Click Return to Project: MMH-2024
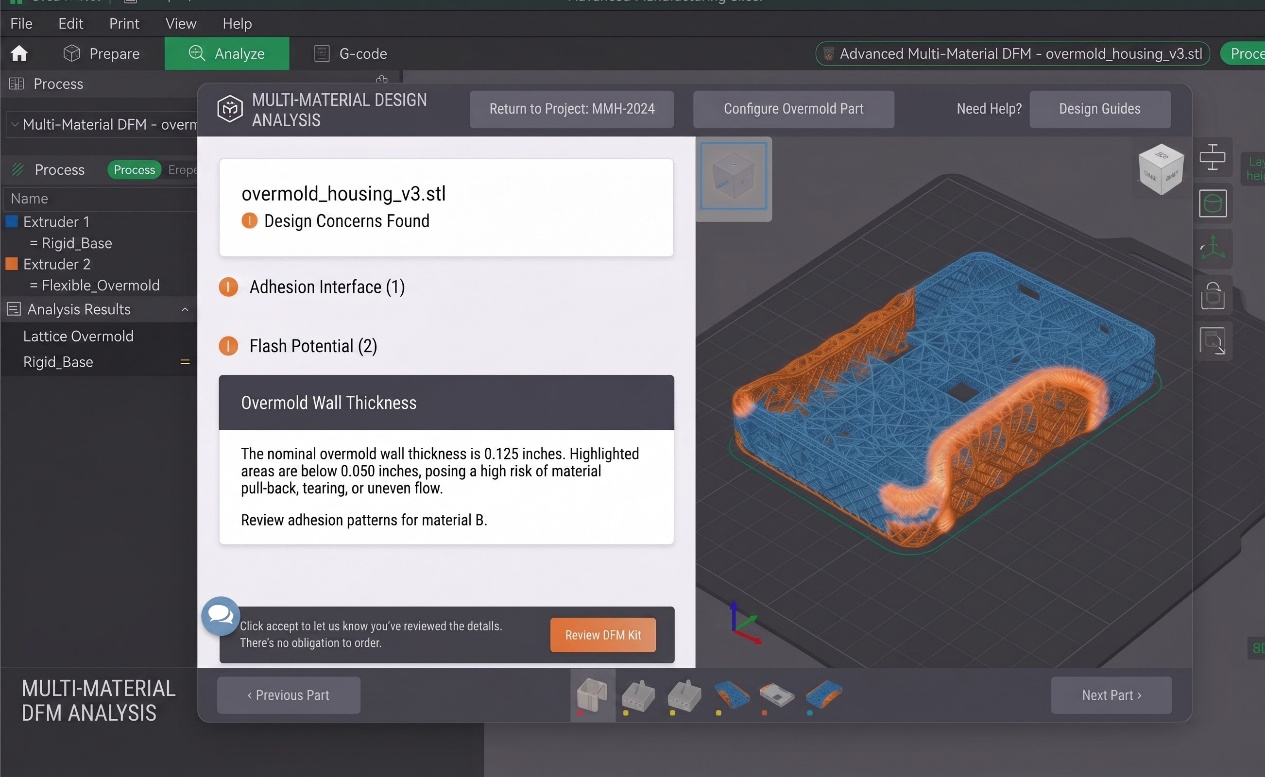Image resolution: width=1265 pixels, height=777 pixels. coord(572,109)
